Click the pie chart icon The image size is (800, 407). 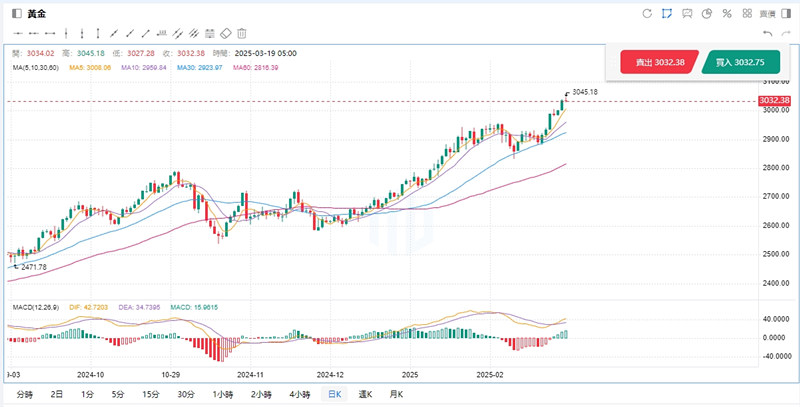[x=706, y=14]
